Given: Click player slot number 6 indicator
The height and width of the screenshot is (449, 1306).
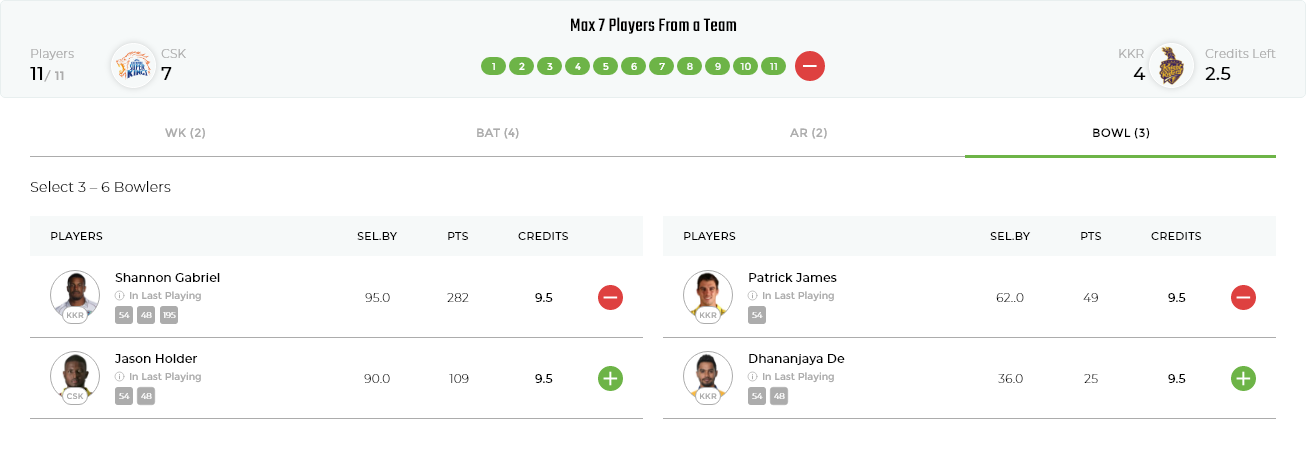Looking at the screenshot, I should point(632,67).
